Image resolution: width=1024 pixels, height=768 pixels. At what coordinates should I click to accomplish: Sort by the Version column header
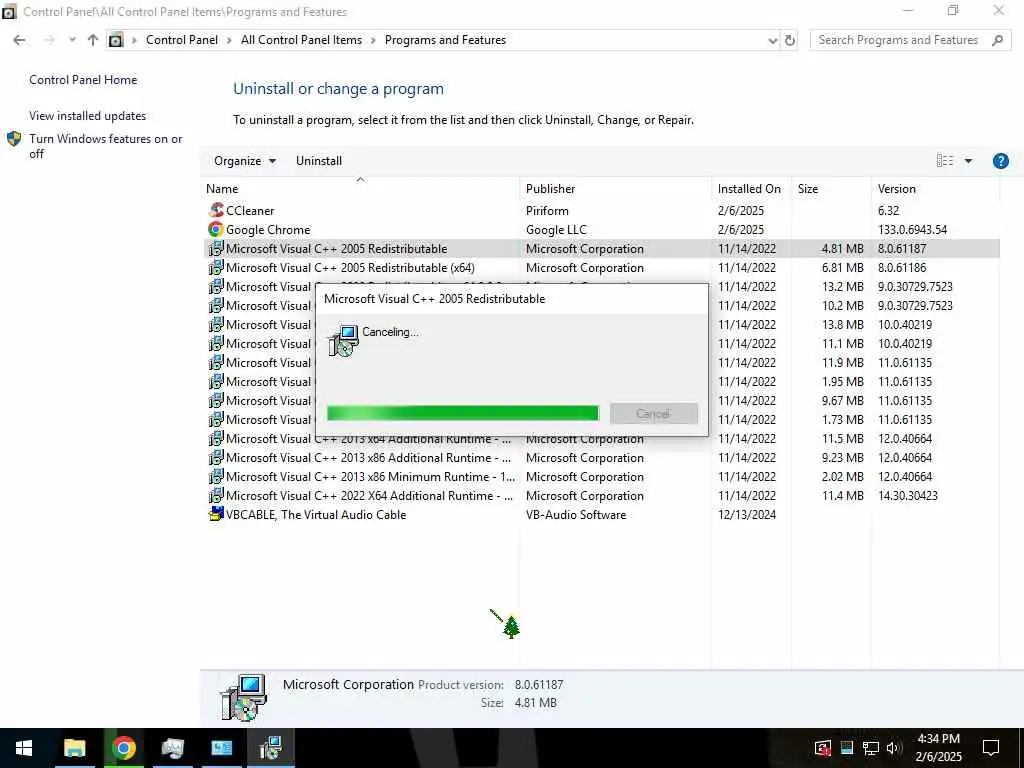[x=935, y=189]
